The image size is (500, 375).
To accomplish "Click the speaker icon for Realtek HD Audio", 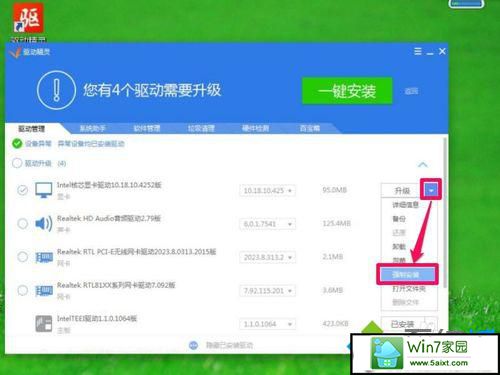I will click(44, 223).
